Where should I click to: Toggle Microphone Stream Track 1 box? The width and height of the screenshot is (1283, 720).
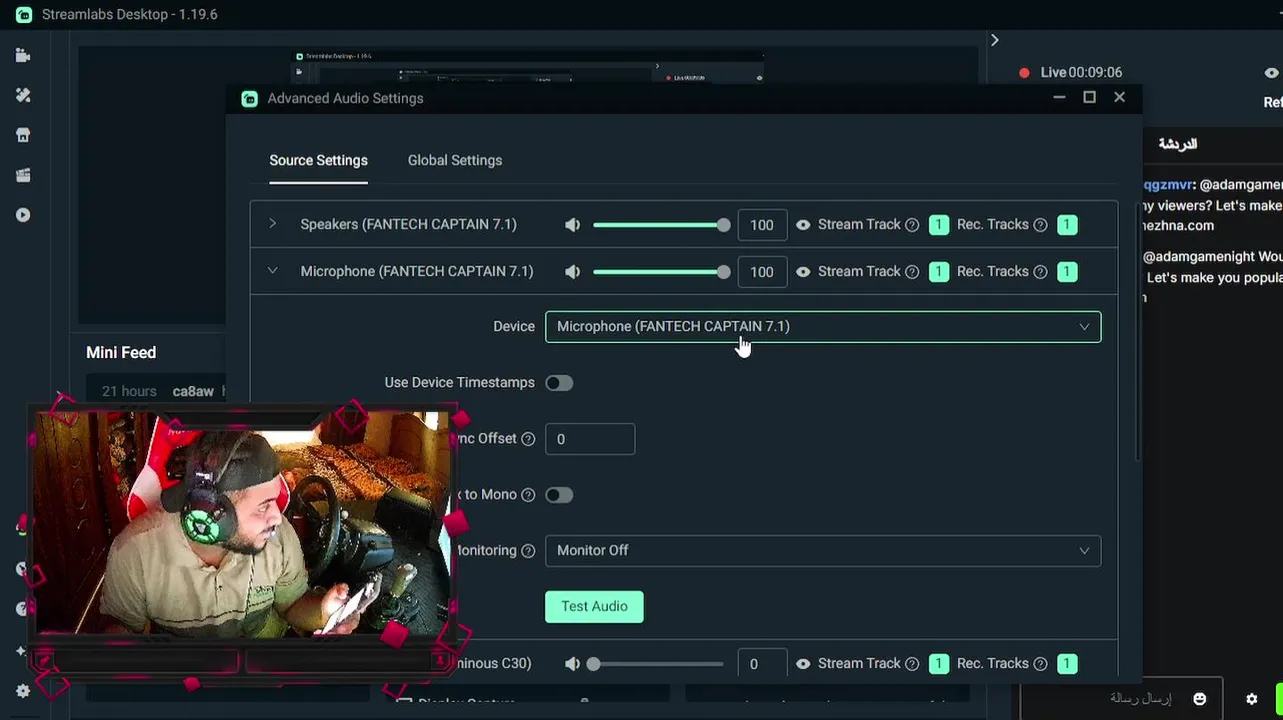[938, 272]
